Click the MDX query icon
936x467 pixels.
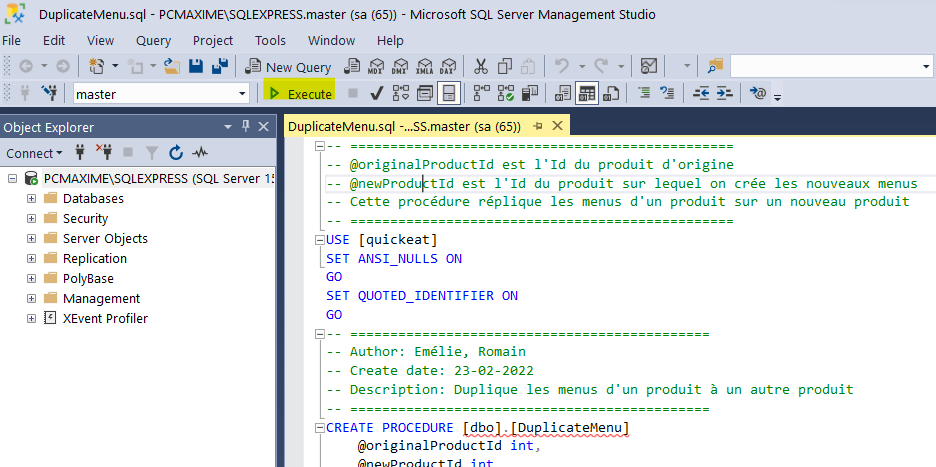[x=376, y=66]
